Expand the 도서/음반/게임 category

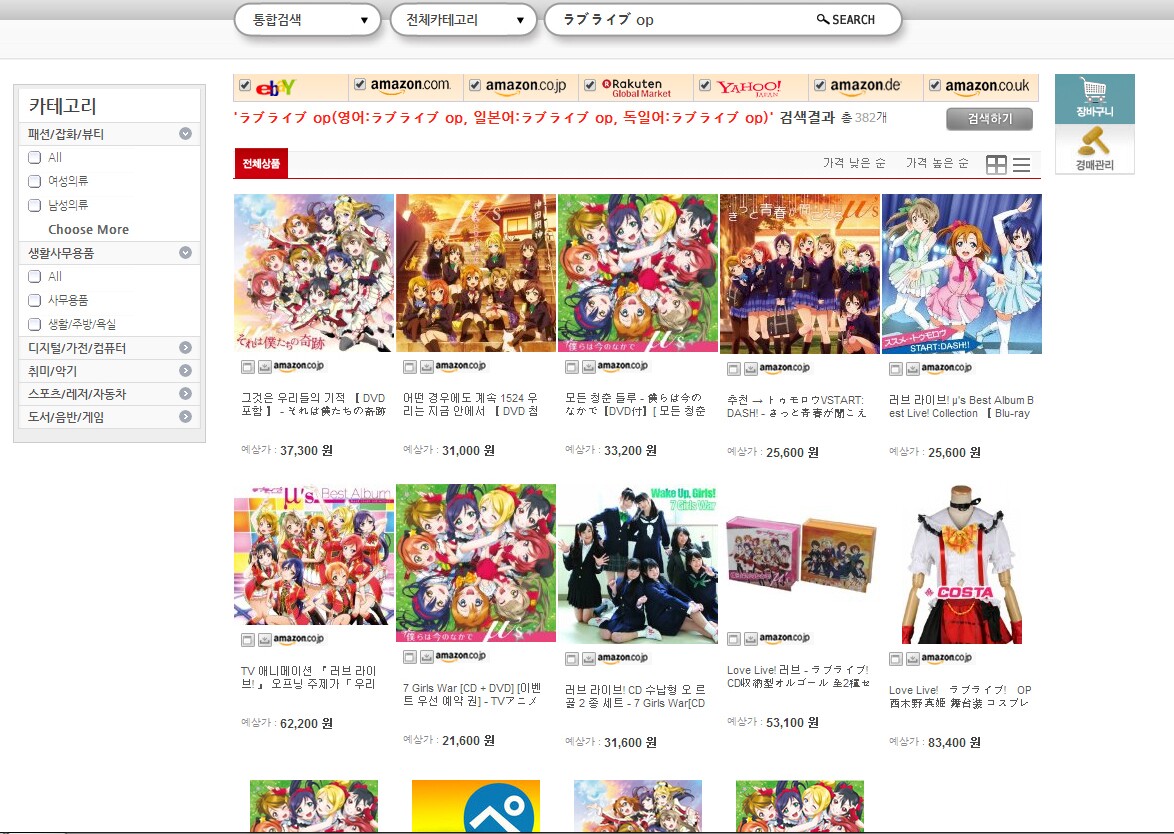[x=186, y=417]
